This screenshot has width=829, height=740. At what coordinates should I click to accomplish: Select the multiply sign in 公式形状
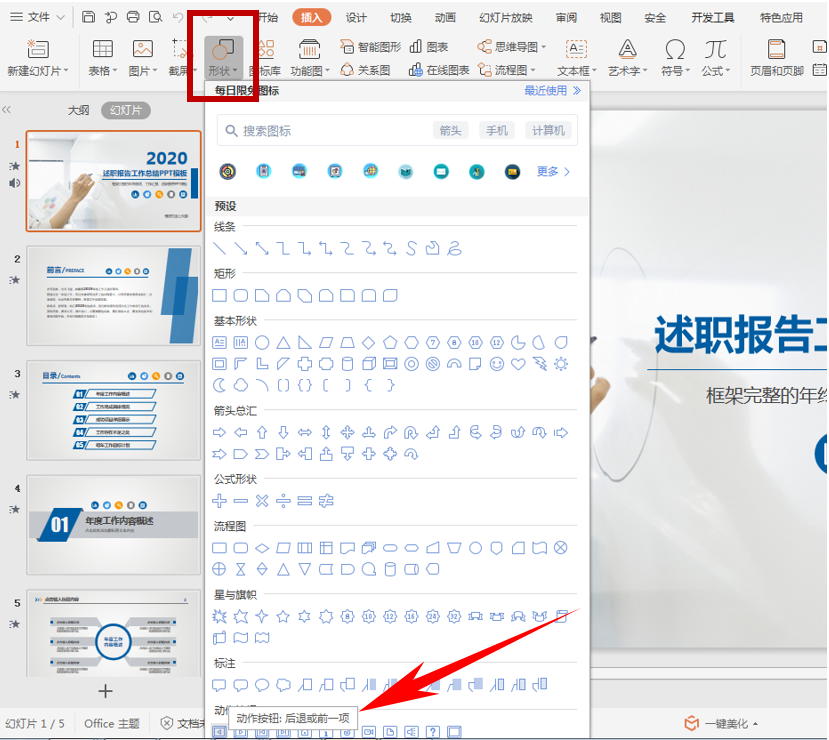point(262,501)
